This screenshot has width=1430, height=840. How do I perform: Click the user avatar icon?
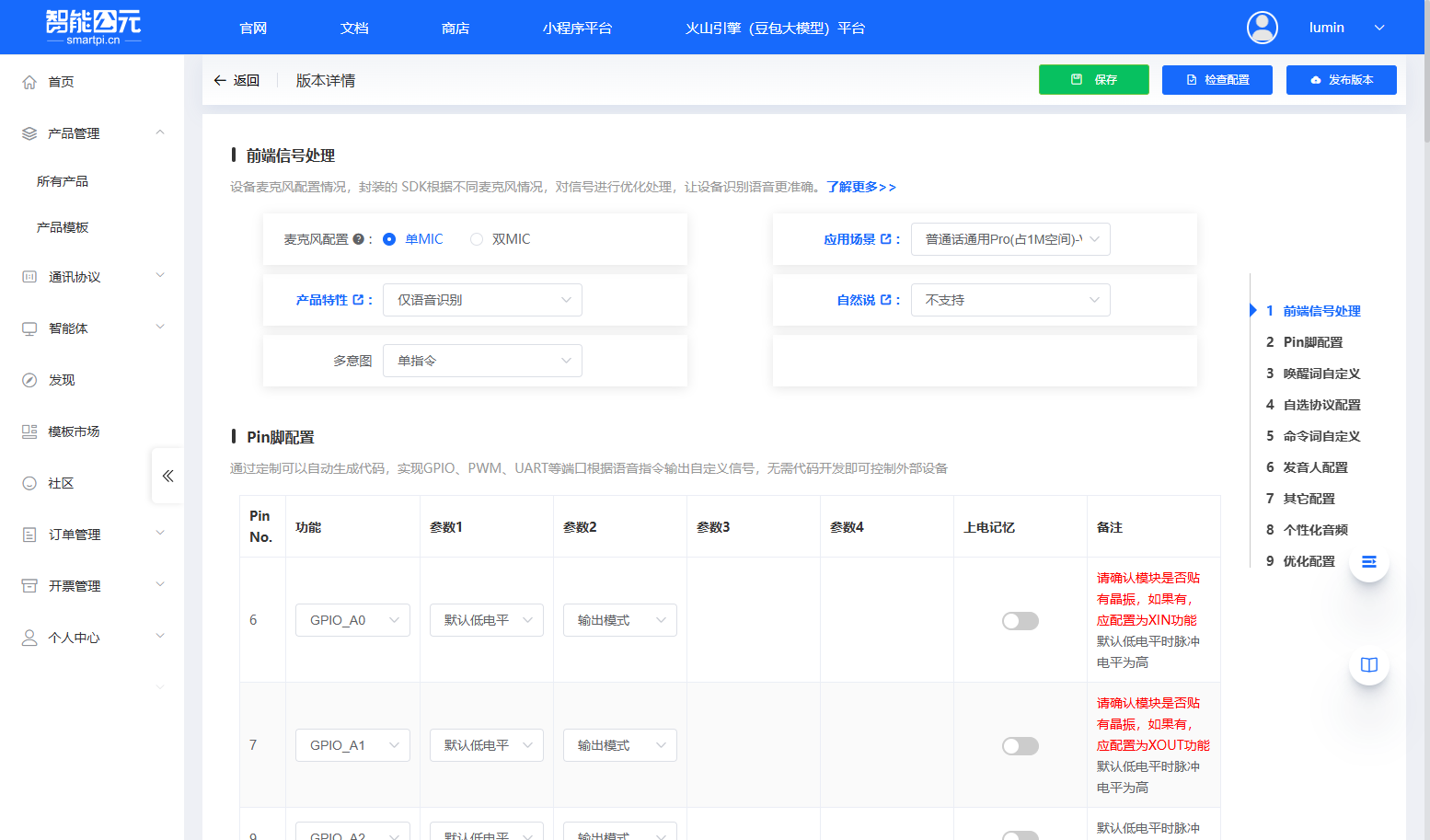tap(1262, 28)
